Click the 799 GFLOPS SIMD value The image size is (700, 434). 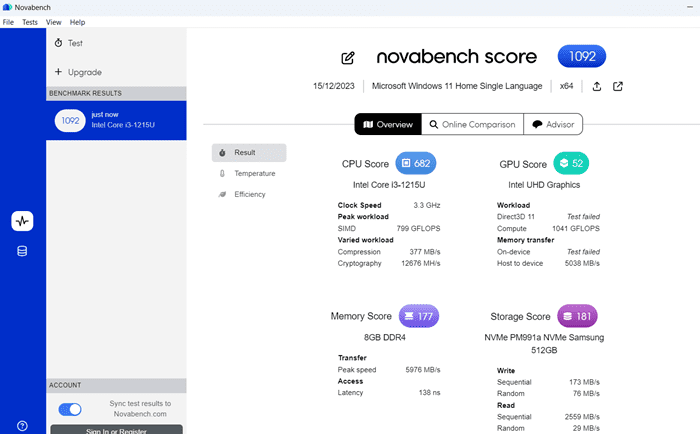[418, 229]
